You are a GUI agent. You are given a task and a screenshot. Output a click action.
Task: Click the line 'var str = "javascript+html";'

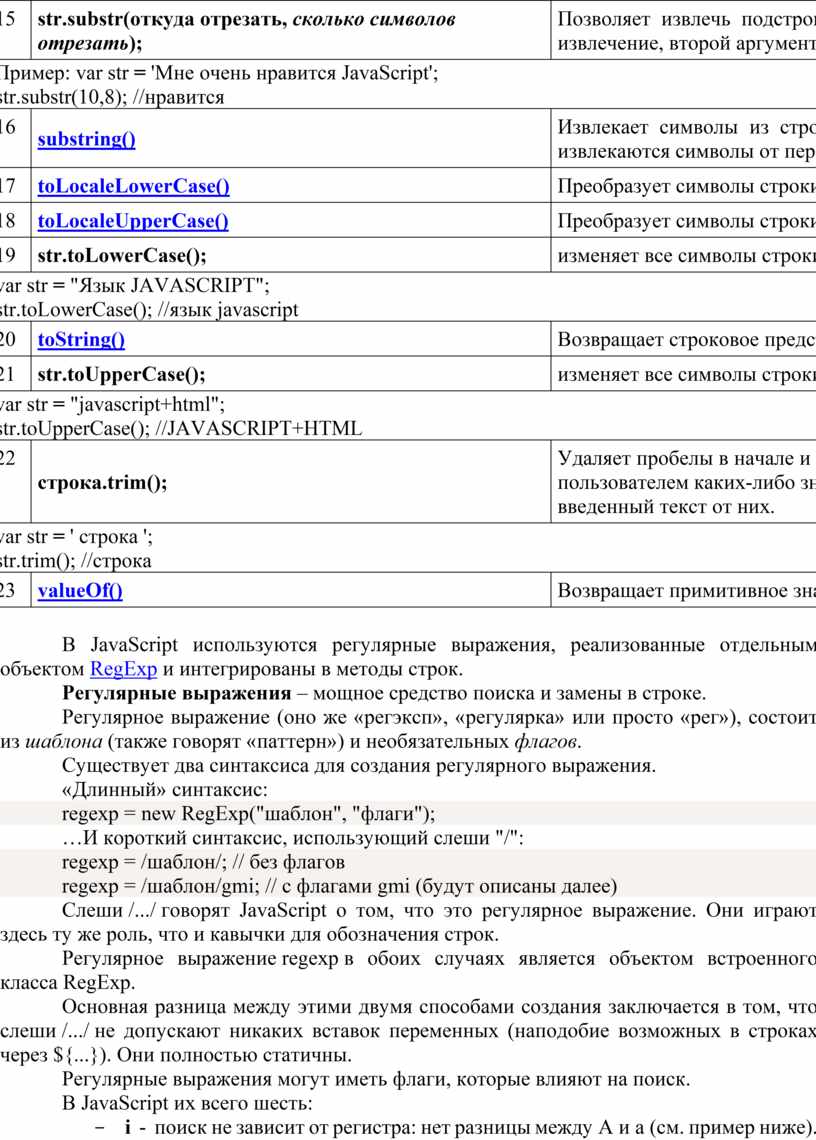(113, 404)
